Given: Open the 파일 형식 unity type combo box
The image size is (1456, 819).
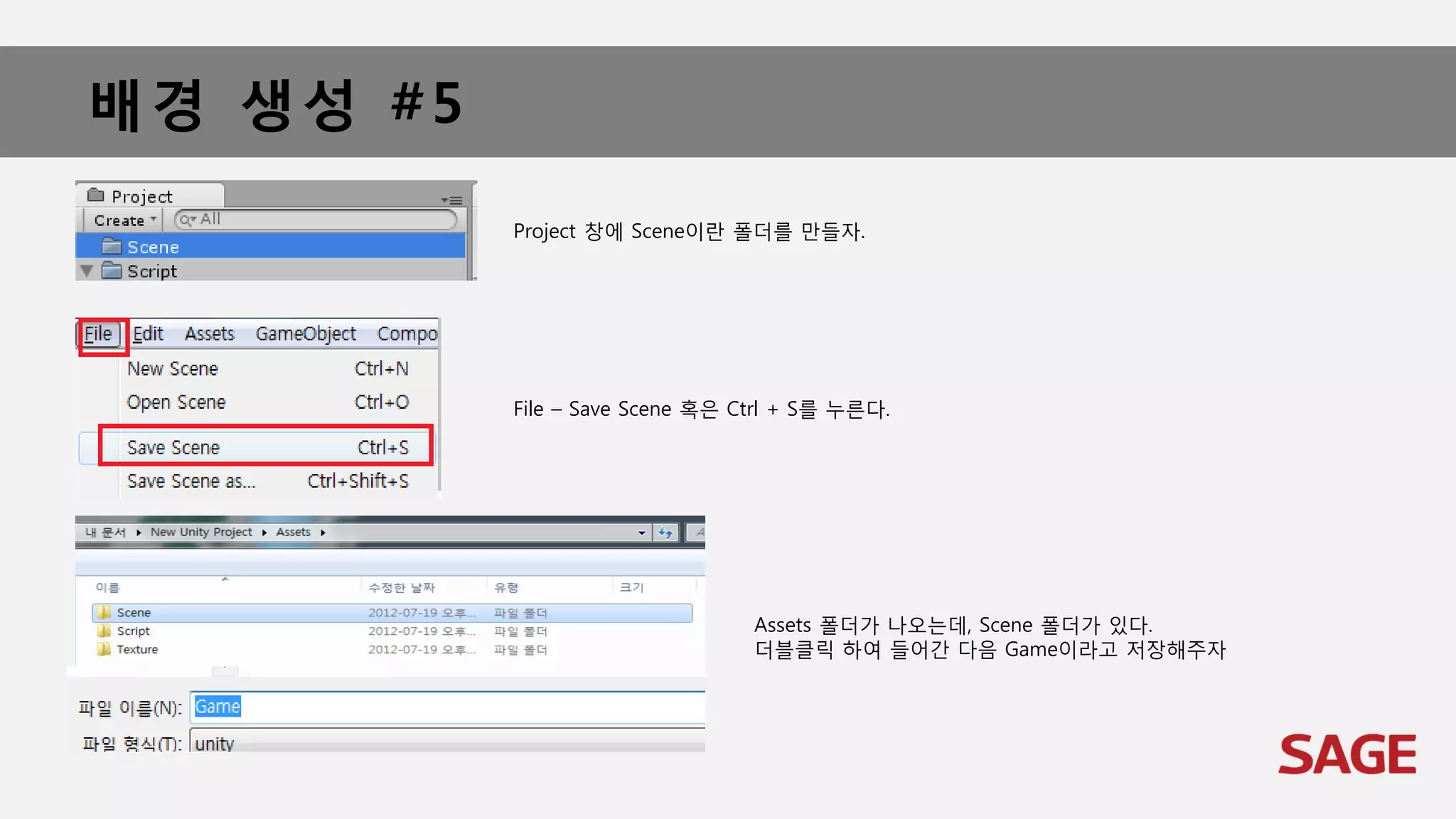Looking at the screenshot, I should click(448, 741).
